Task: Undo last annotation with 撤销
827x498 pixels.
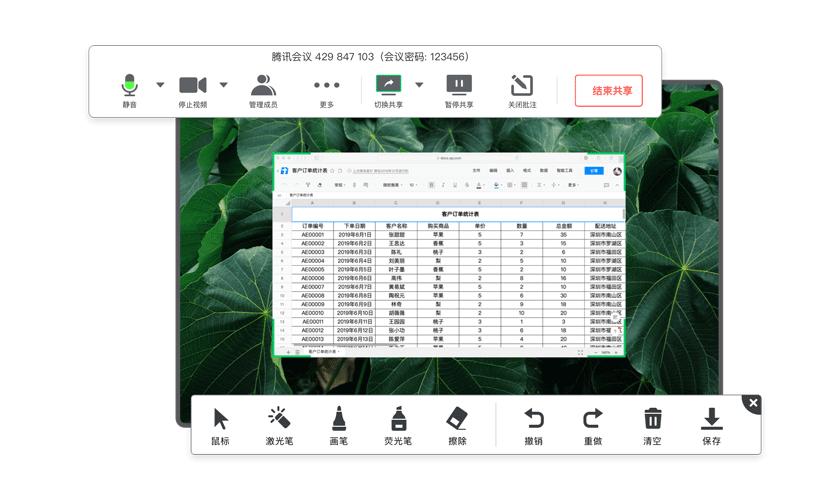Action: tap(533, 420)
